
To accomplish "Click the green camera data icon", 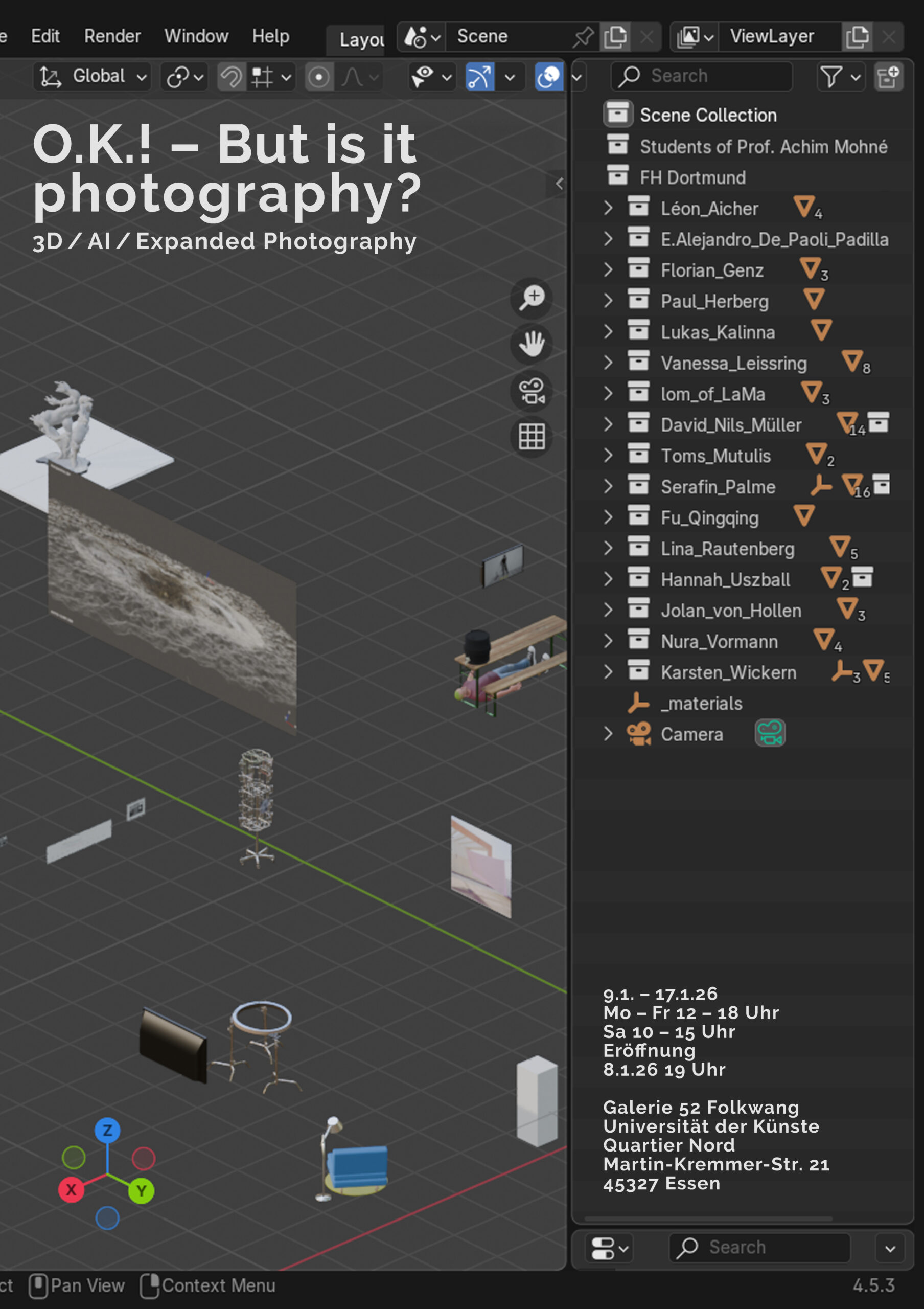I will [770, 733].
